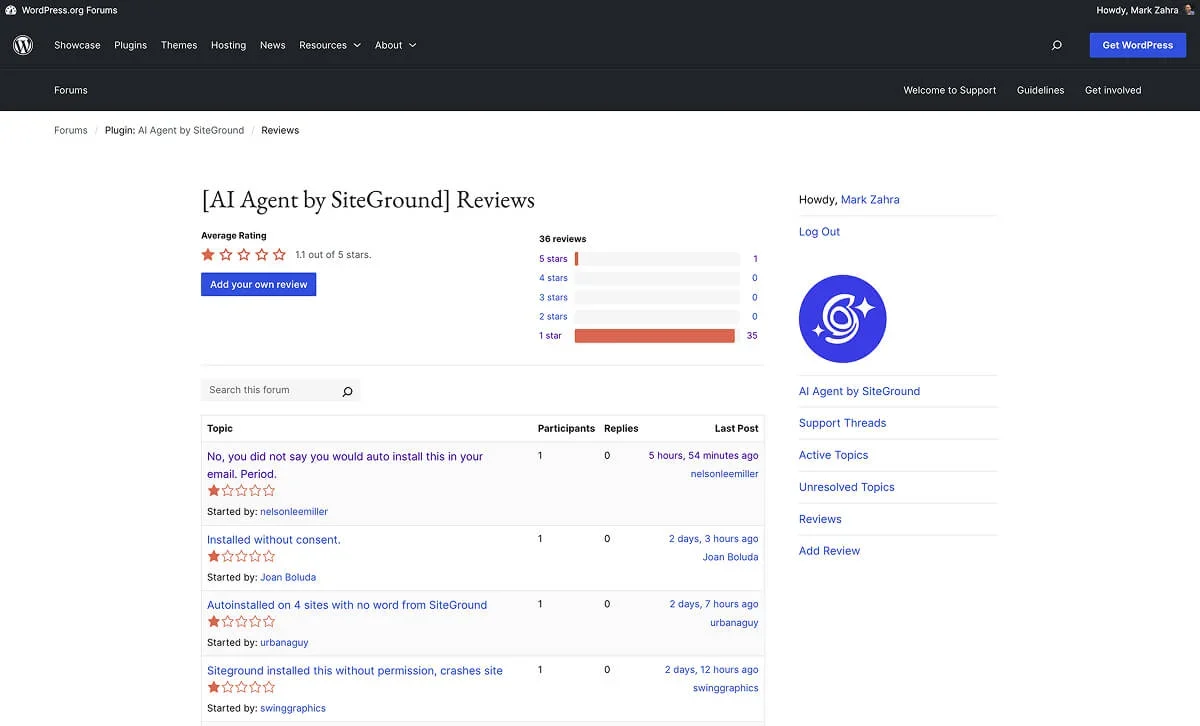Image resolution: width=1200 pixels, height=726 pixels.
Task: Open '2 days, 3 hours ago' last post
Action: pyautogui.click(x=714, y=539)
